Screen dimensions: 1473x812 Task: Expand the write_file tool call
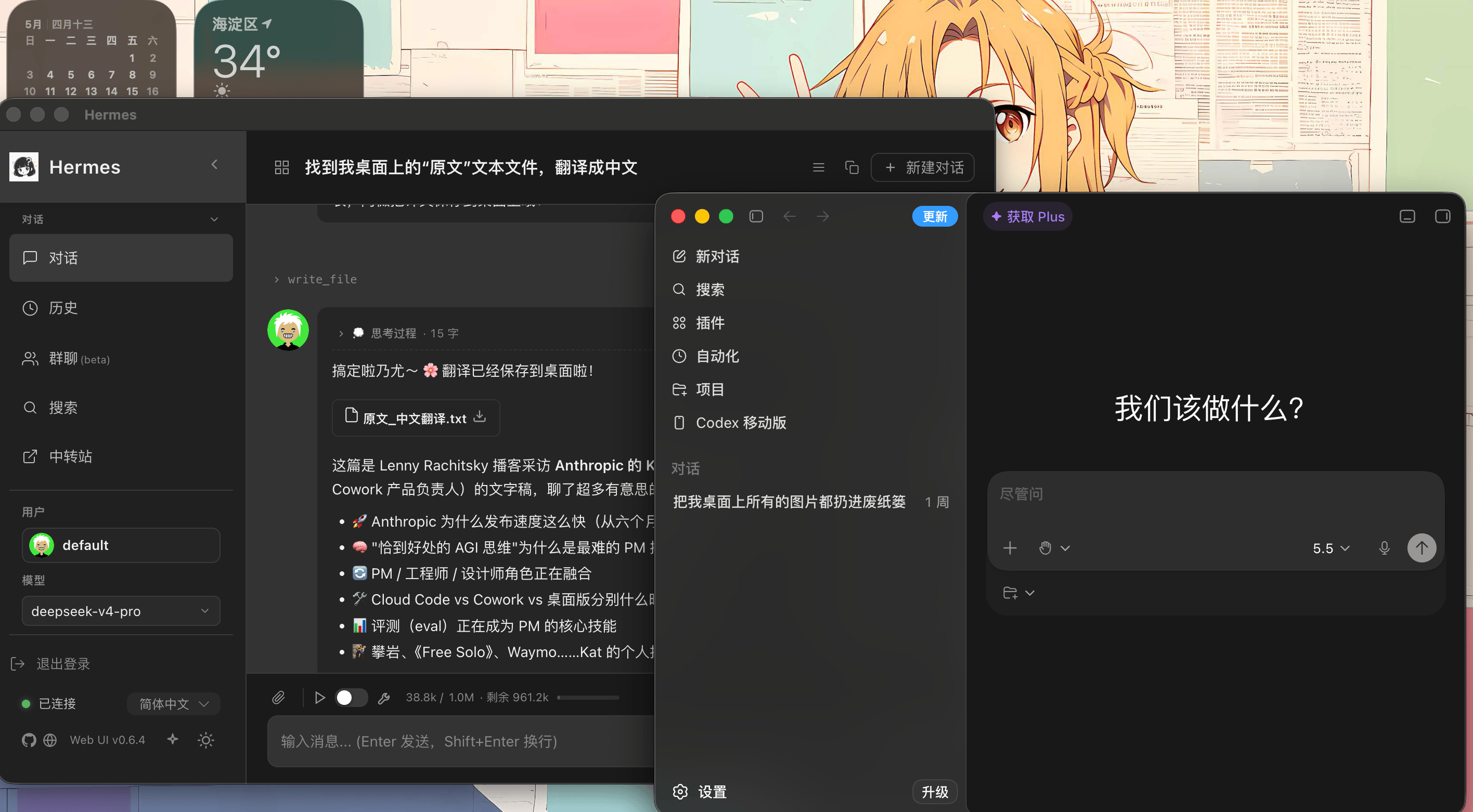315,280
